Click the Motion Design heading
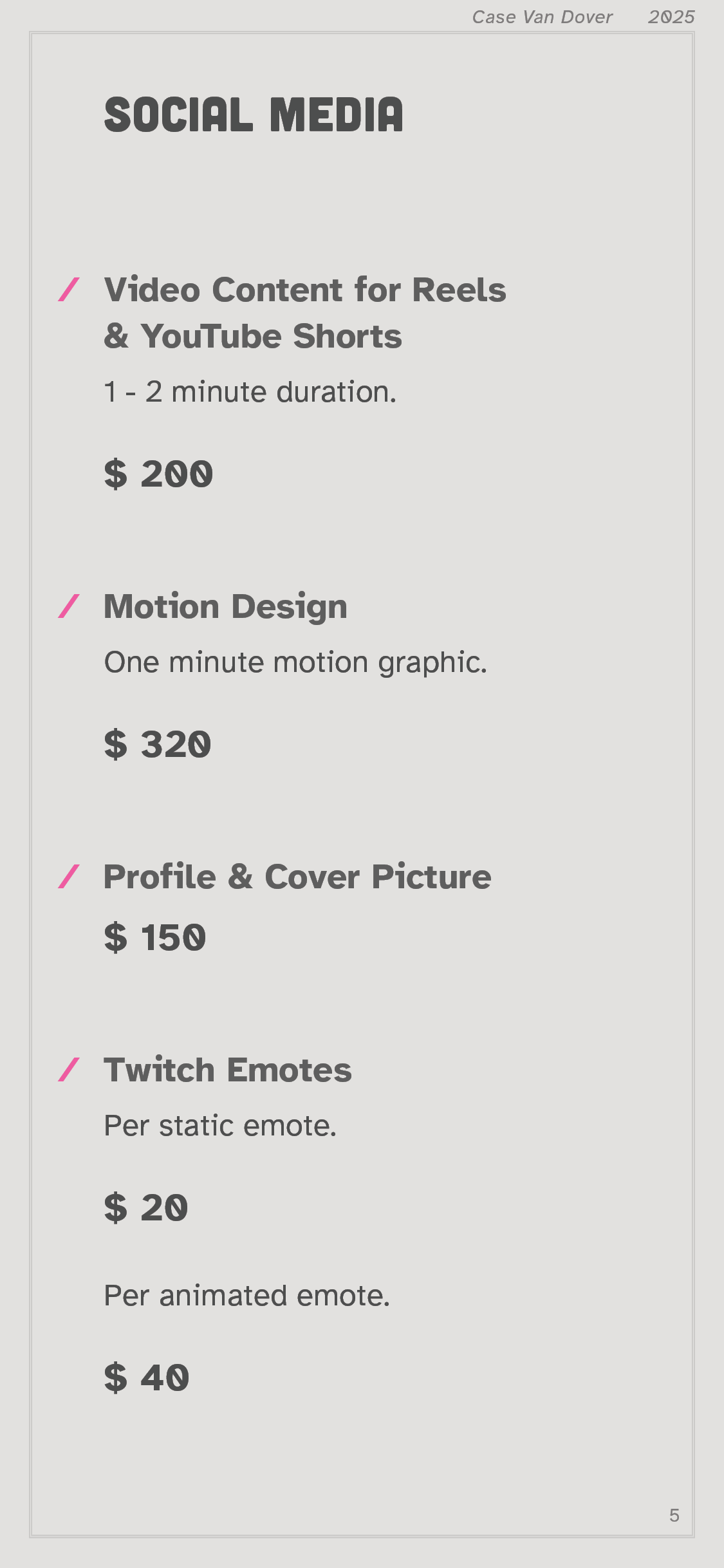This screenshot has width=724, height=1568. [x=225, y=606]
